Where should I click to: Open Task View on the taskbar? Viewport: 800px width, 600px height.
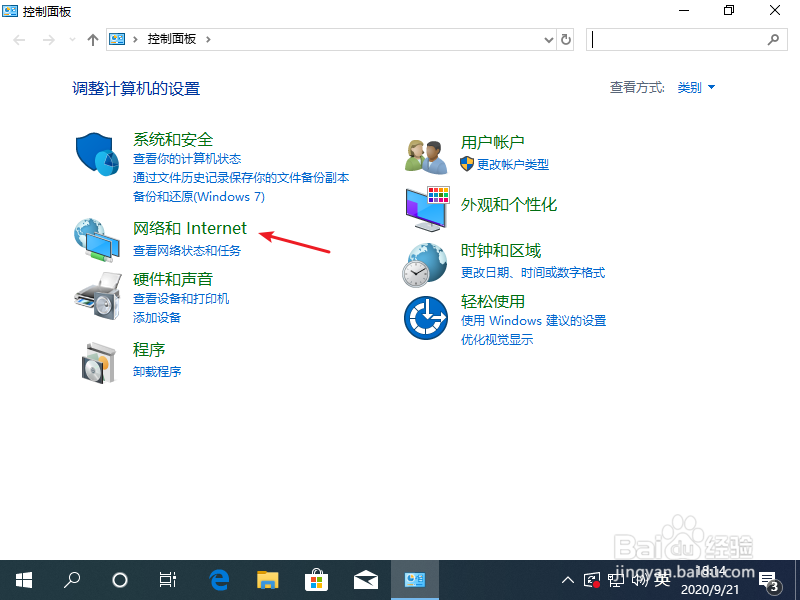click(x=167, y=580)
